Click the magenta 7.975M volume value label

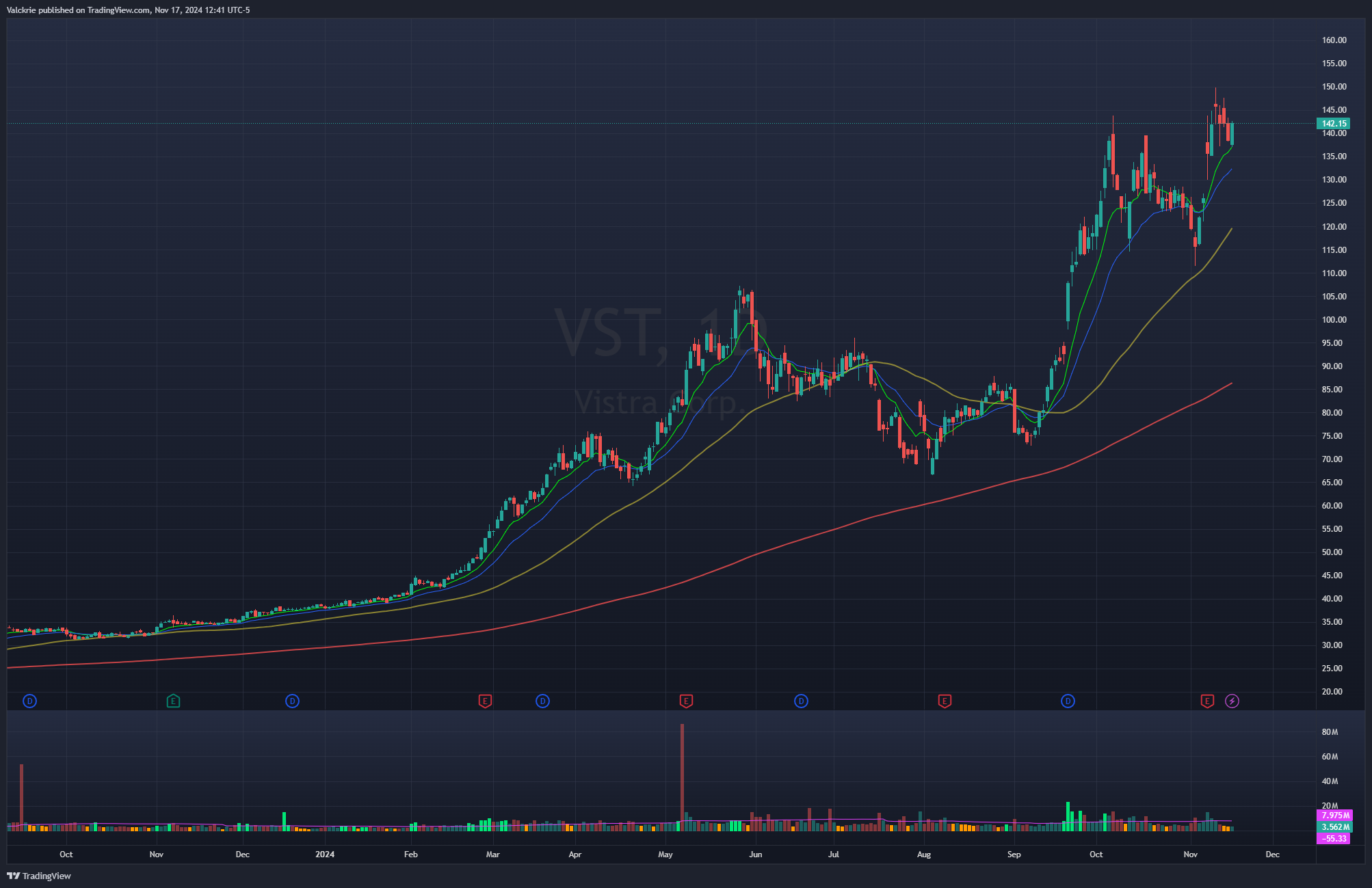[1334, 816]
